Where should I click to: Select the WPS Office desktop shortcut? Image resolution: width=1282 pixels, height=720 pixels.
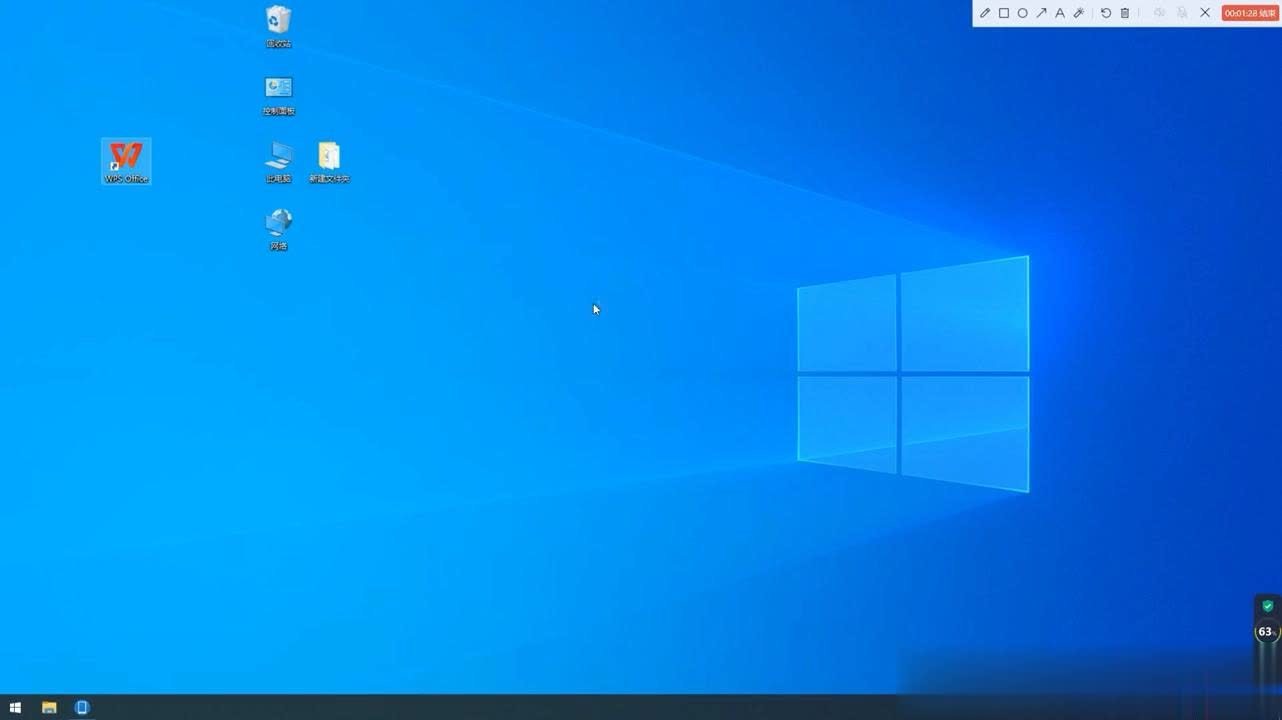[126, 160]
